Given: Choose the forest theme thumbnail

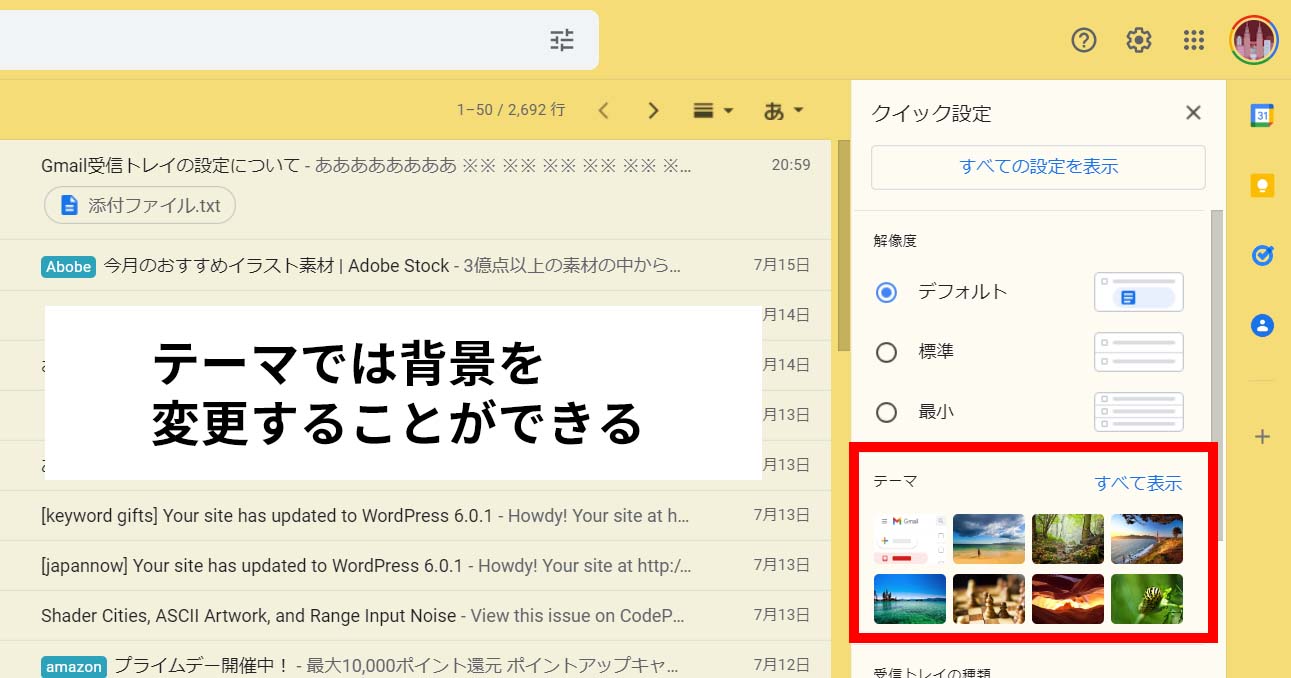Looking at the screenshot, I should (x=1068, y=539).
